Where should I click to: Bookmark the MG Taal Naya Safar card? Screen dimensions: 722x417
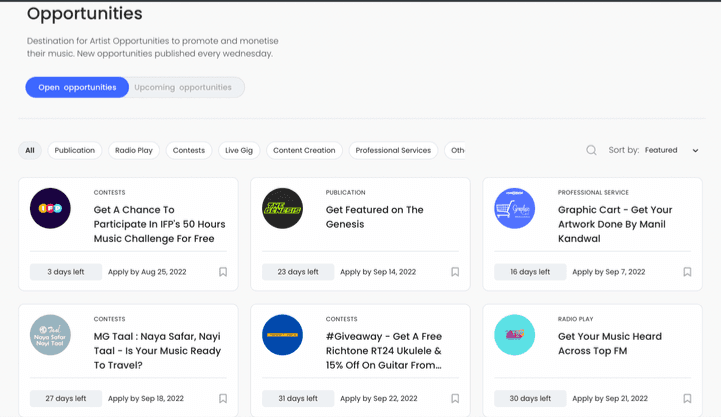click(x=223, y=399)
